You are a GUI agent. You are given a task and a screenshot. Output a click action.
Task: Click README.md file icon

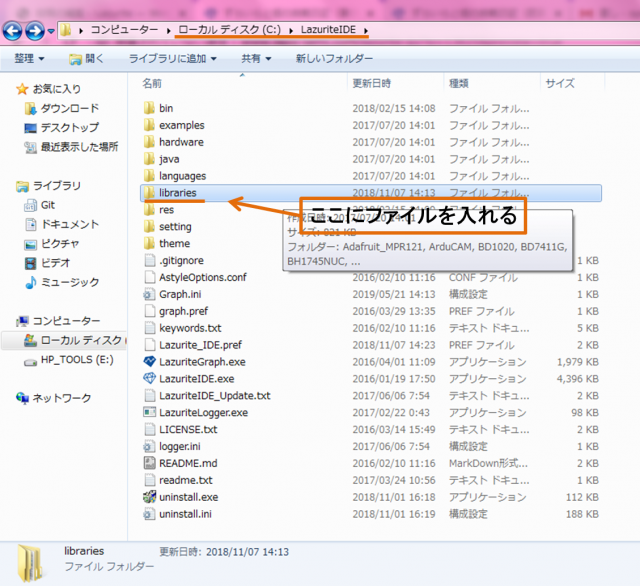(150, 463)
